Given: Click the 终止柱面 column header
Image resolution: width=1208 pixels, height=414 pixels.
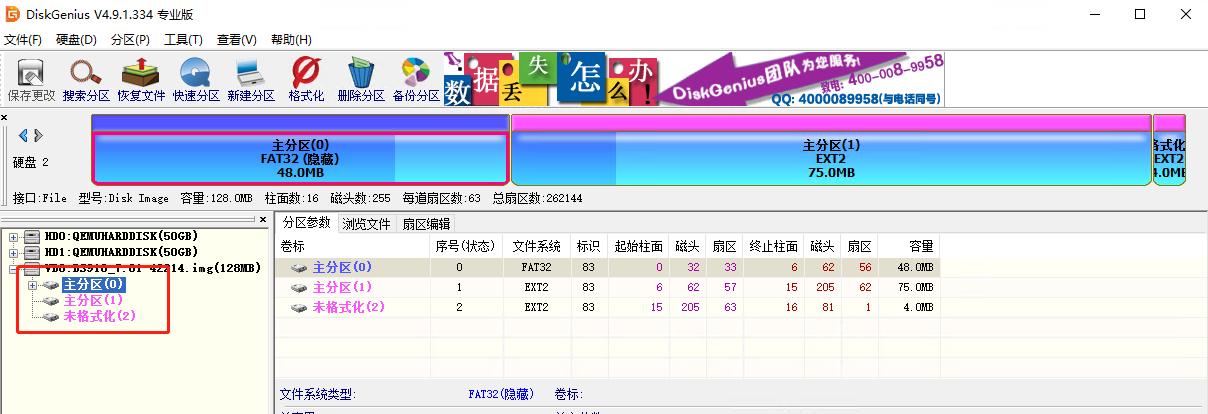Looking at the screenshot, I should (772, 246).
